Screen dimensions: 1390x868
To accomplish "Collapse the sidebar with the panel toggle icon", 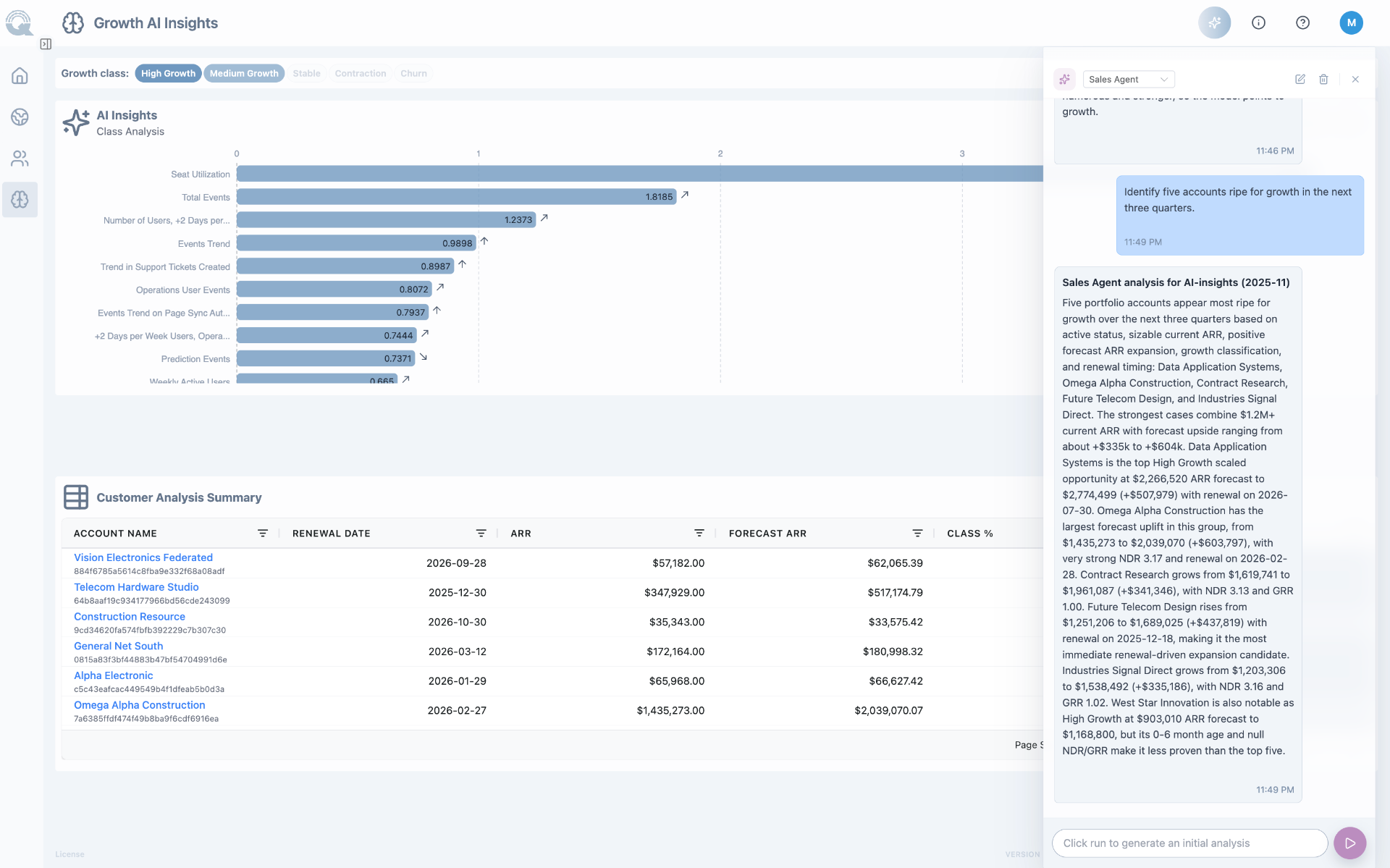I will (46, 44).
